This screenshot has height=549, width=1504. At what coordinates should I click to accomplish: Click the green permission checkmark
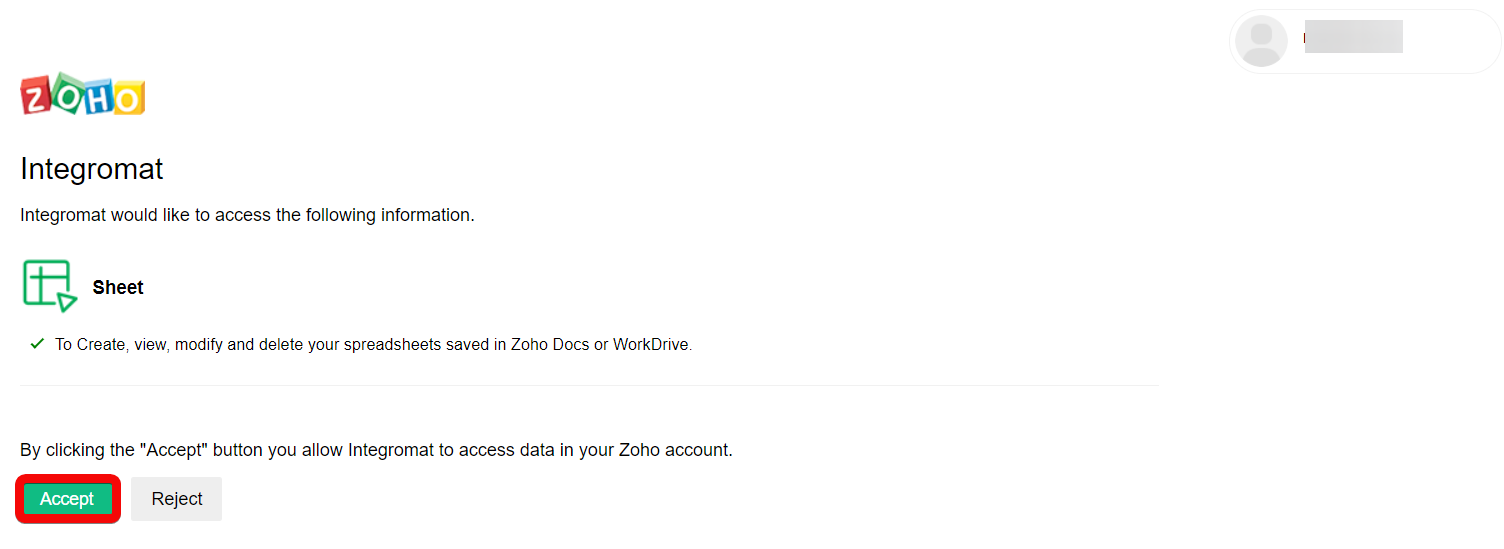pos(37,344)
